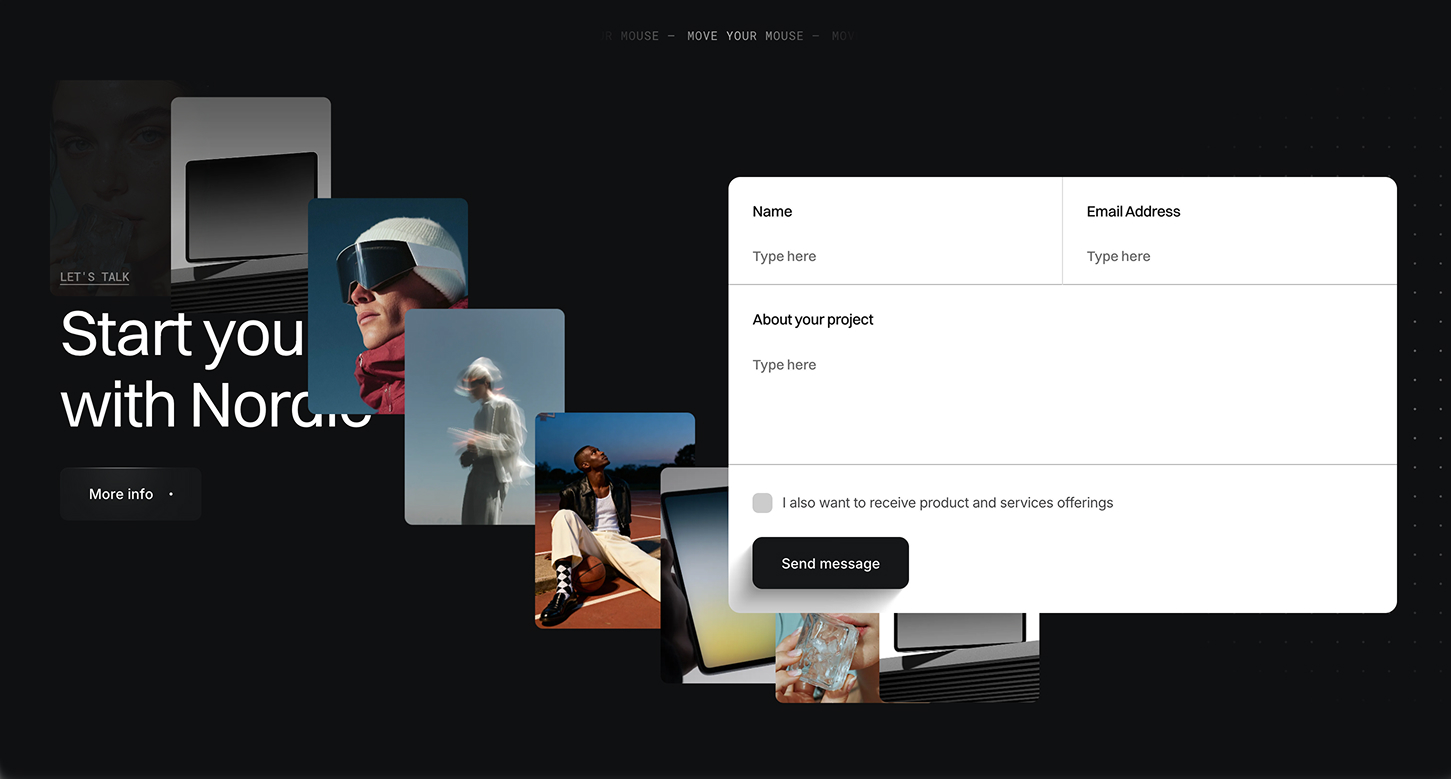Click the Send message button
This screenshot has width=1451, height=779.
(x=830, y=563)
